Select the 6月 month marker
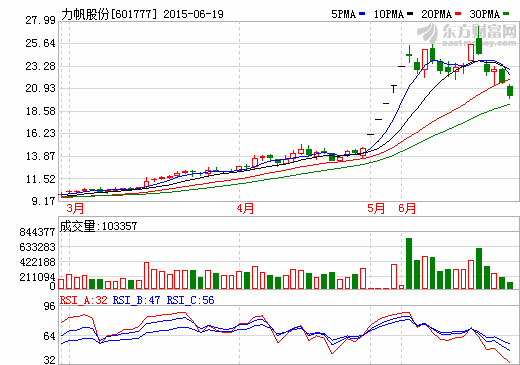 pyautogui.click(x=407, y=208)
